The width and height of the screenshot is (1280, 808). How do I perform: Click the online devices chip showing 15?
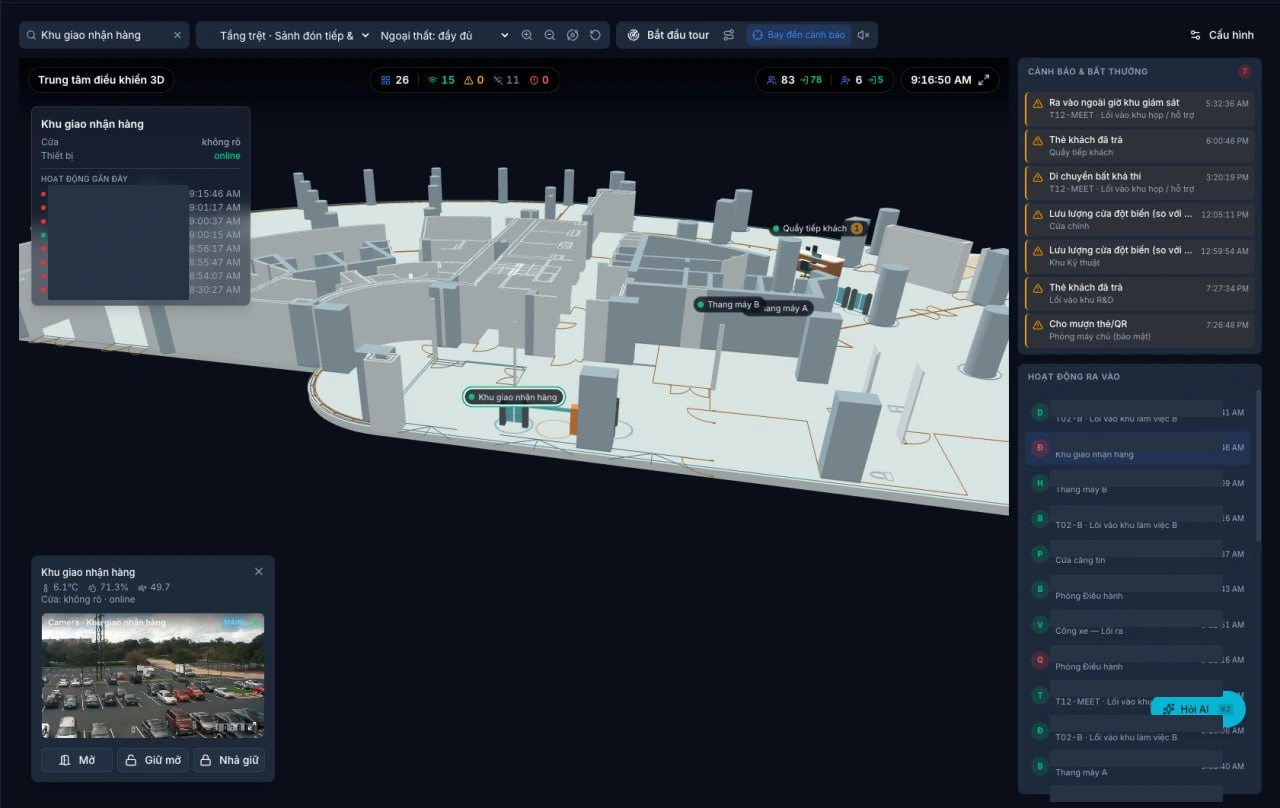point(441,80)
